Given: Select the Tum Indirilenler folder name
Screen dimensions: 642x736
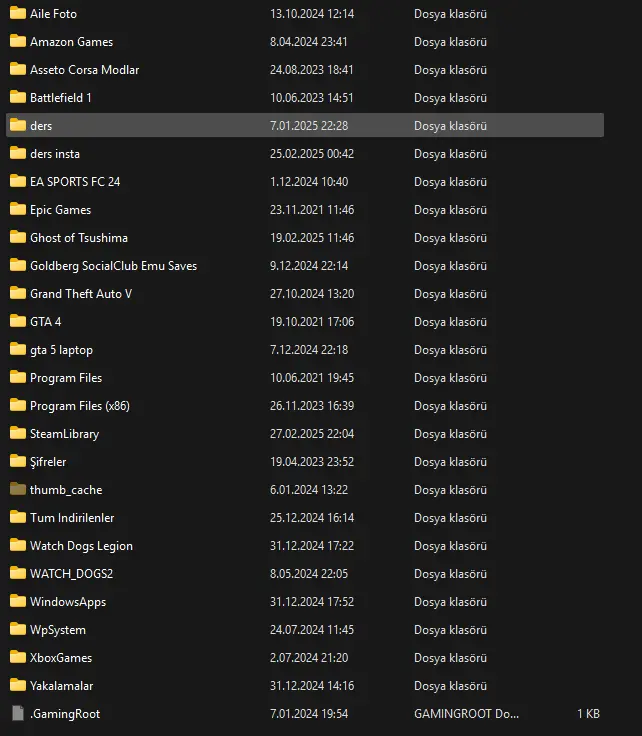Looking at the screenshot, I should pyautogui.click(x=72, y=518).
